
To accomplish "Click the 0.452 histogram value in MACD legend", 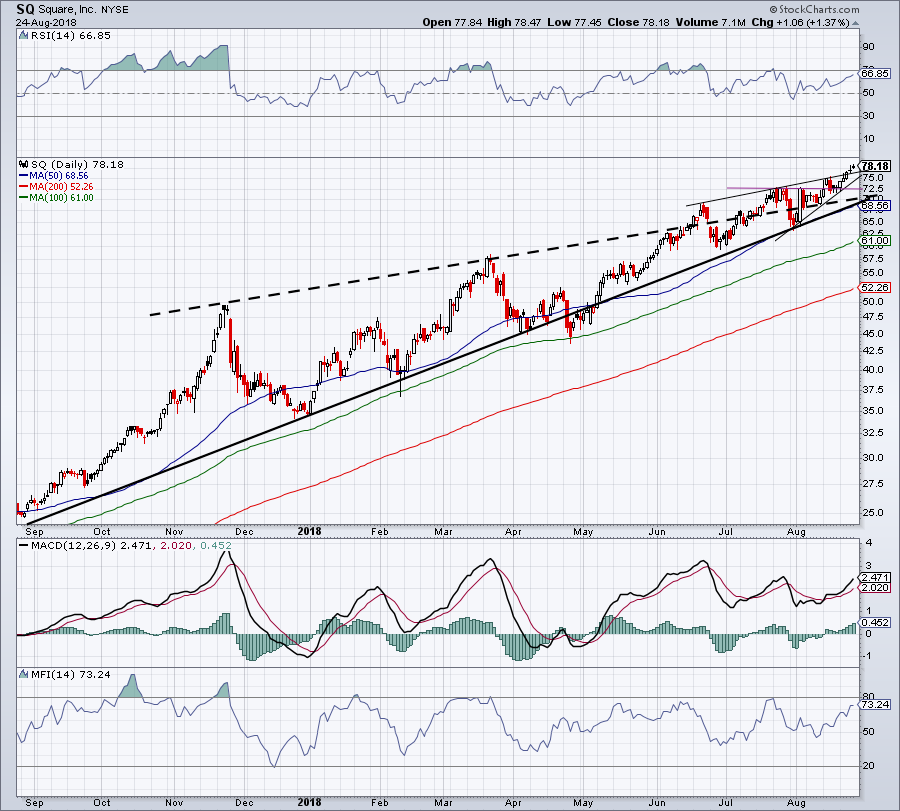I will (216, 545).
